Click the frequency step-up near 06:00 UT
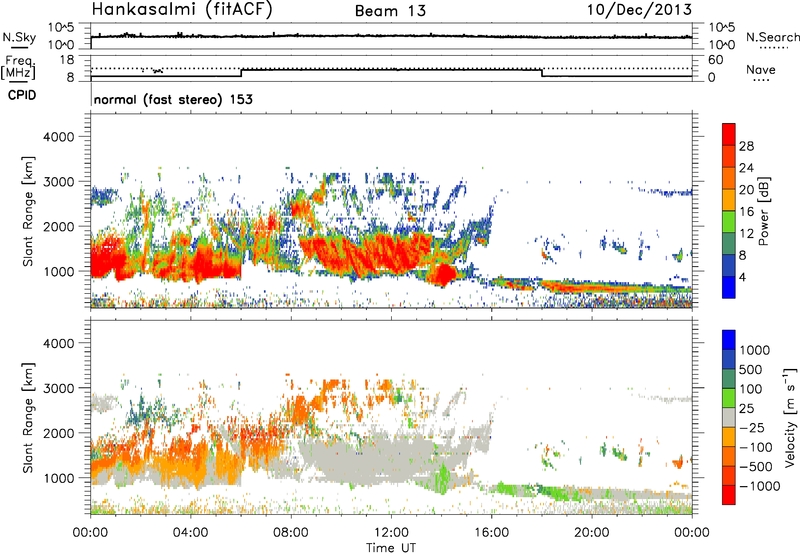Screen dimensions: 800x554 [241, 73]
